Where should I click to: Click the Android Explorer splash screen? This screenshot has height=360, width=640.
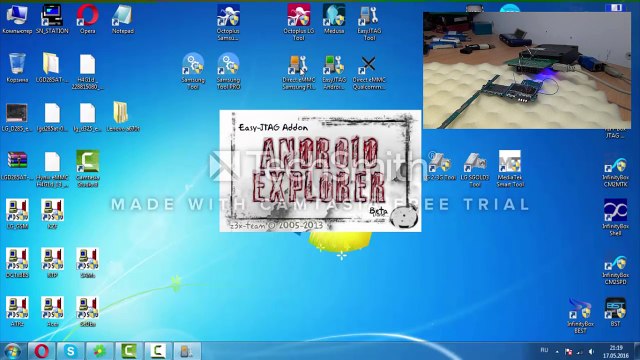point(320,171)
